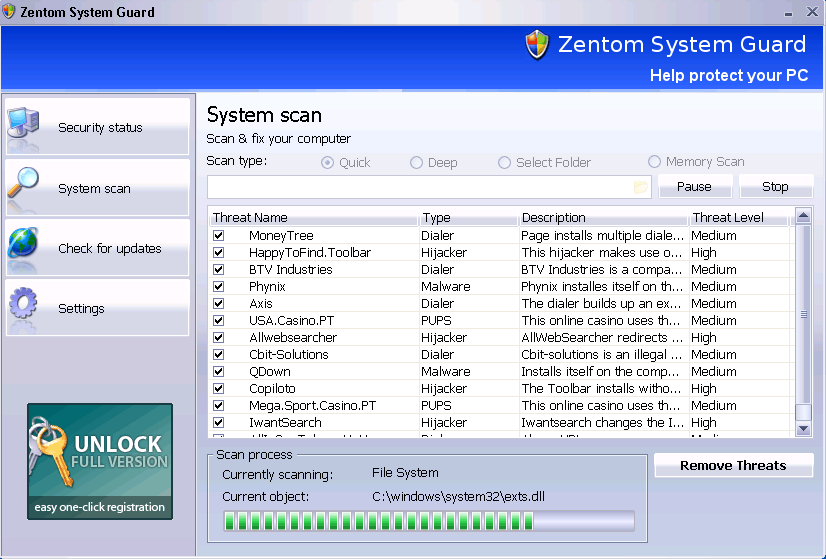Click the folder browse icon in path field
The width and height of the screenshot is (826, 559).
641,187
